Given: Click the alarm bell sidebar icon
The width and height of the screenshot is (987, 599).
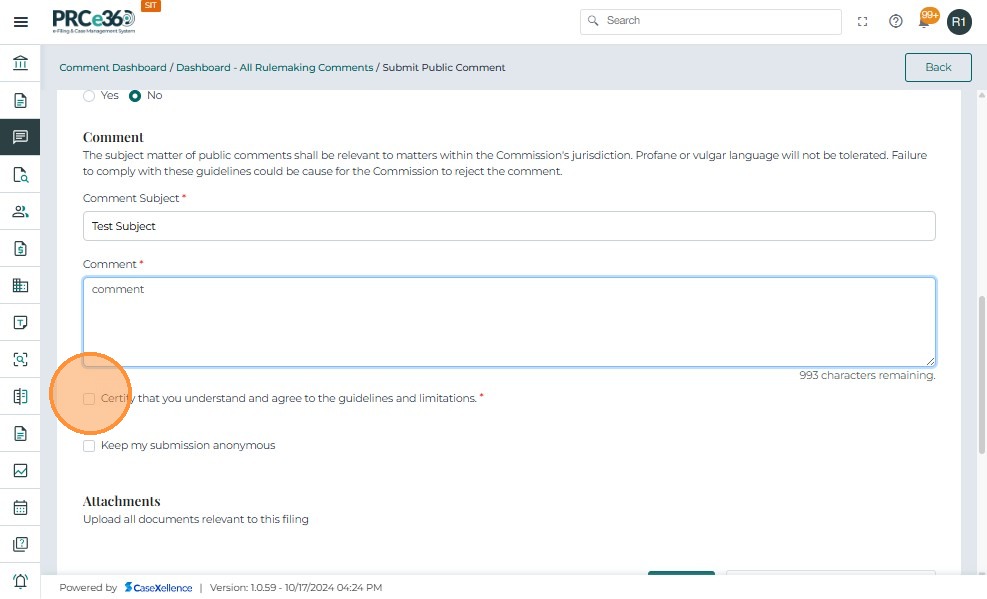Looking at the screenshot, I should pos(20,581).
